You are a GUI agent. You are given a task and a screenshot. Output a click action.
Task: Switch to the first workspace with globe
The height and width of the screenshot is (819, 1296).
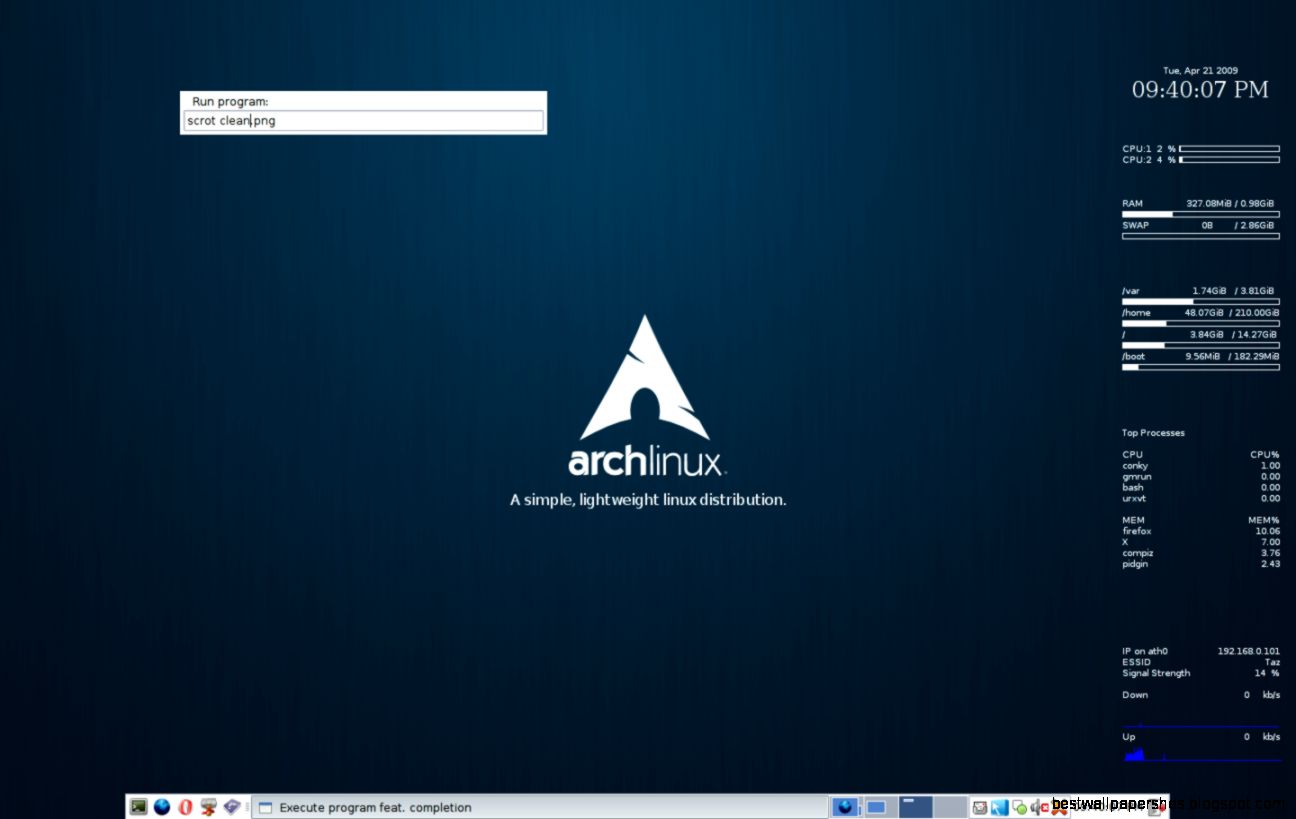click(x=846, y=807)
